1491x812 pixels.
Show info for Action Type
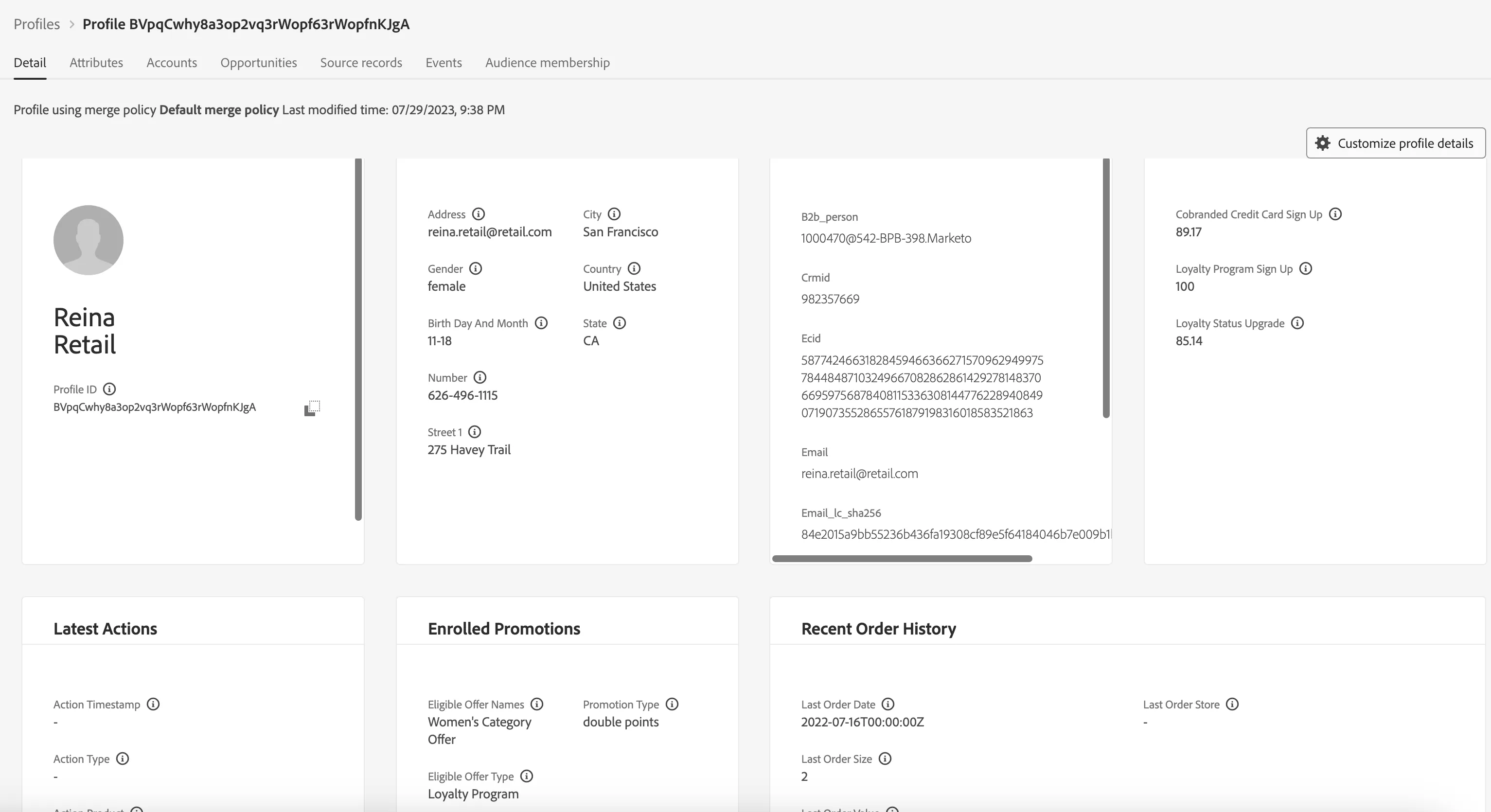point(122,759)
